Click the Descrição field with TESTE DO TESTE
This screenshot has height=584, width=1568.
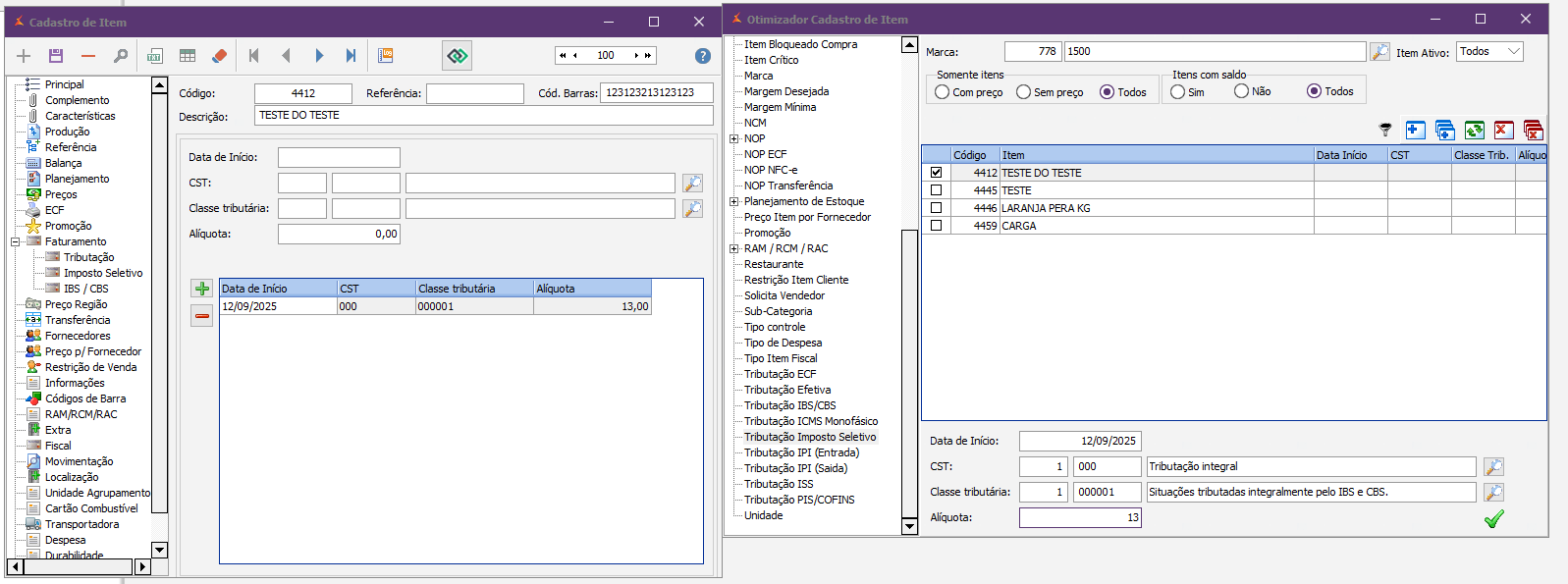coord(484,115)
